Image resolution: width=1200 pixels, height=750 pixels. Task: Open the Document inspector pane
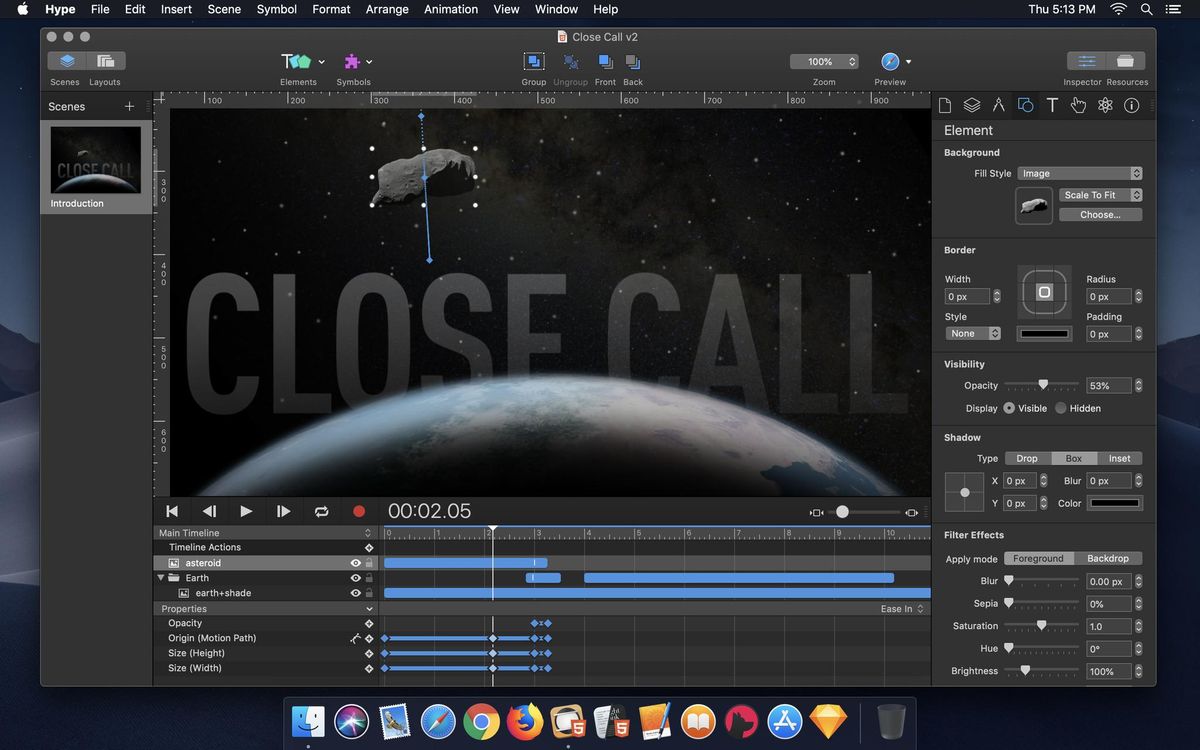[944, 105]
